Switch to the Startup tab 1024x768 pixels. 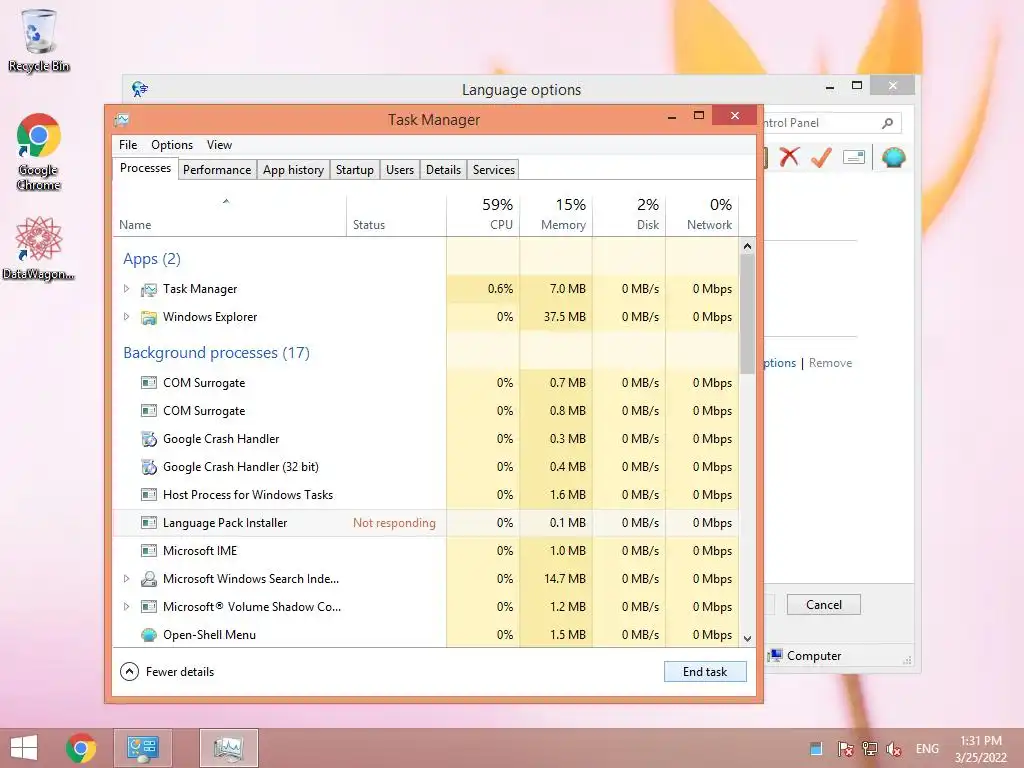point(355,170)
